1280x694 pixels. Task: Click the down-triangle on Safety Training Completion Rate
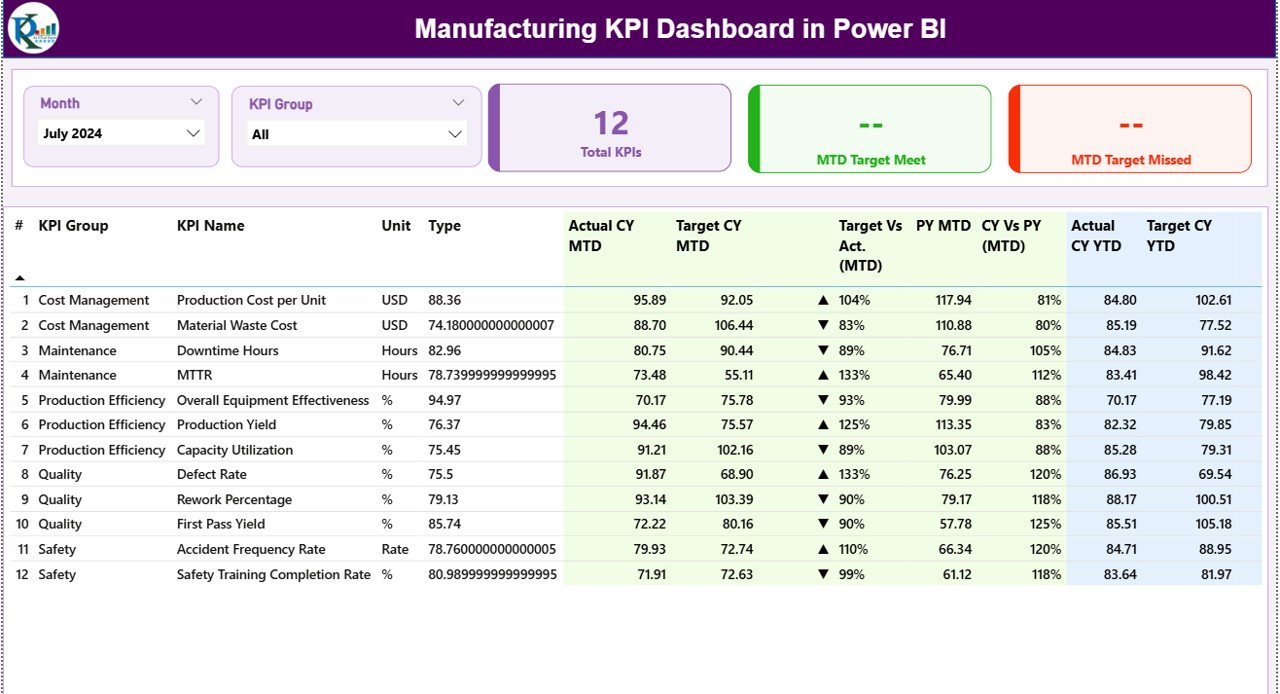click(x=822, y=573)
